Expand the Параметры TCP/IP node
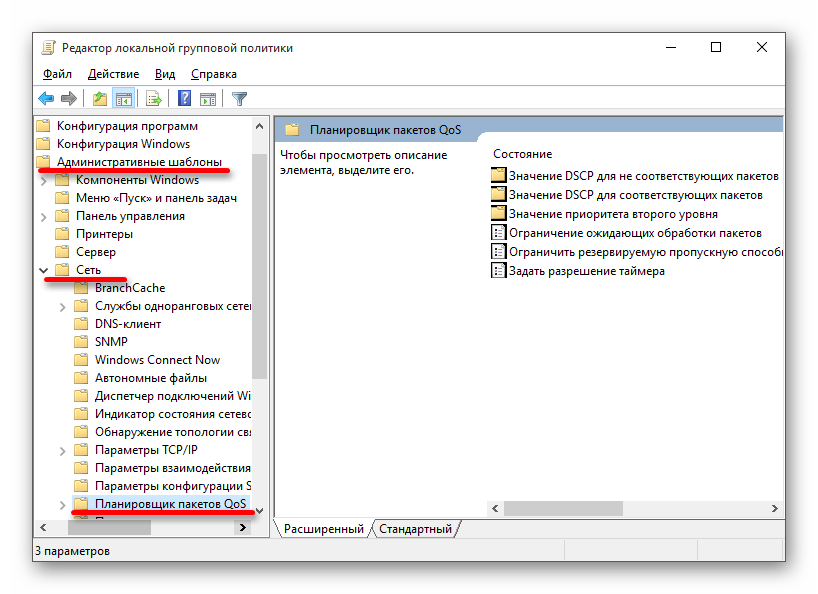 (62, 450)
